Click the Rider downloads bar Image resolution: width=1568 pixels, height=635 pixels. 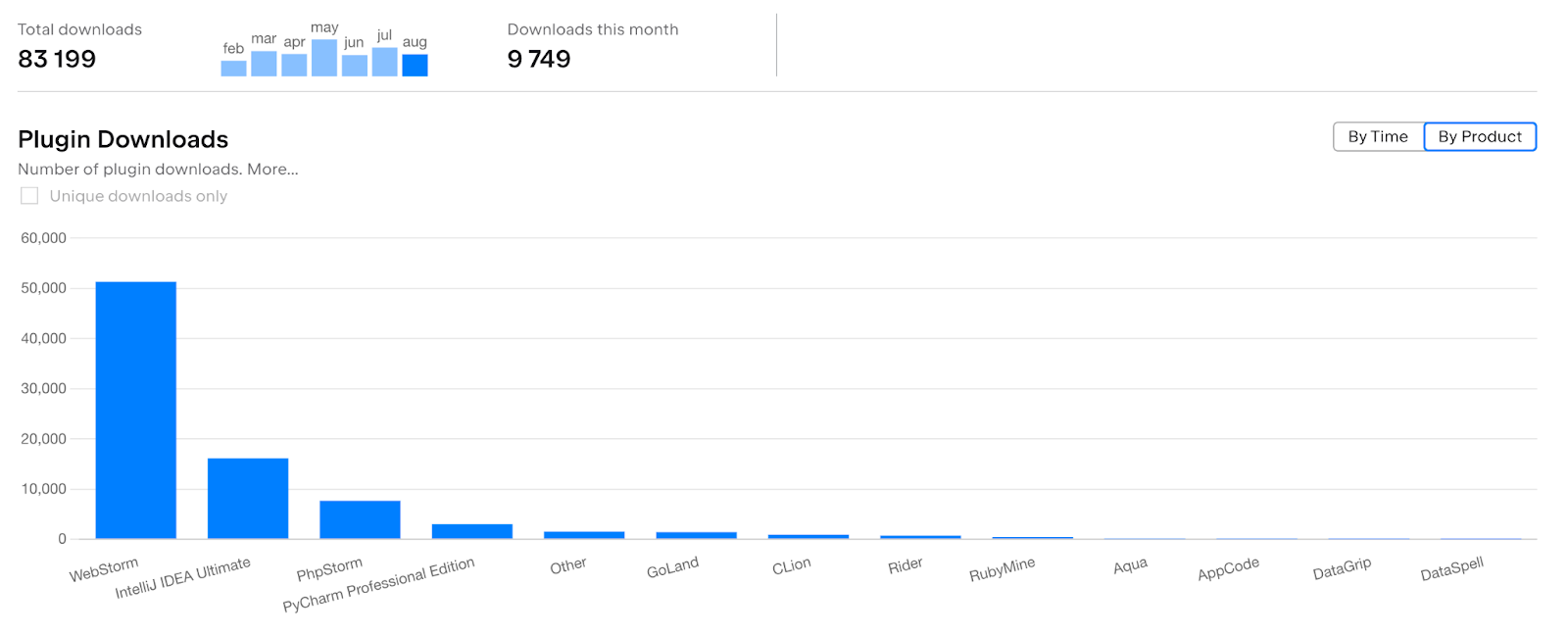coord(920,537)
